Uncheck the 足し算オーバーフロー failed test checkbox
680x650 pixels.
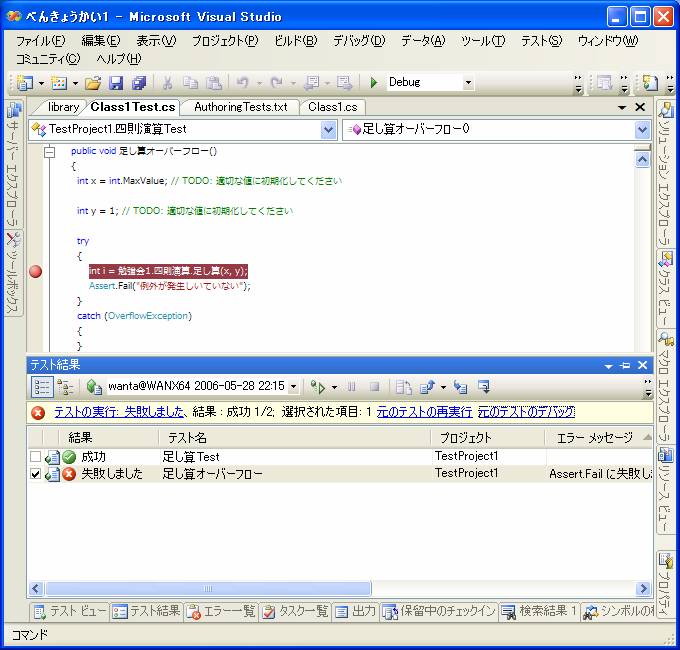(x=36, y=474)
